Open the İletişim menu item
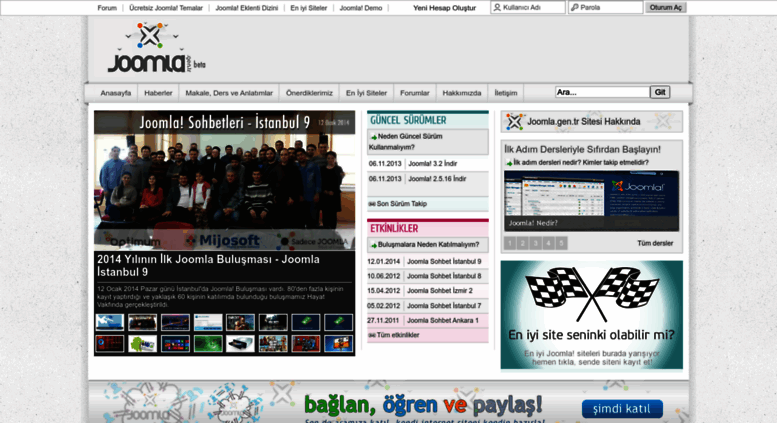The height and width of the screenshot is (423, 777). point(506,93)
